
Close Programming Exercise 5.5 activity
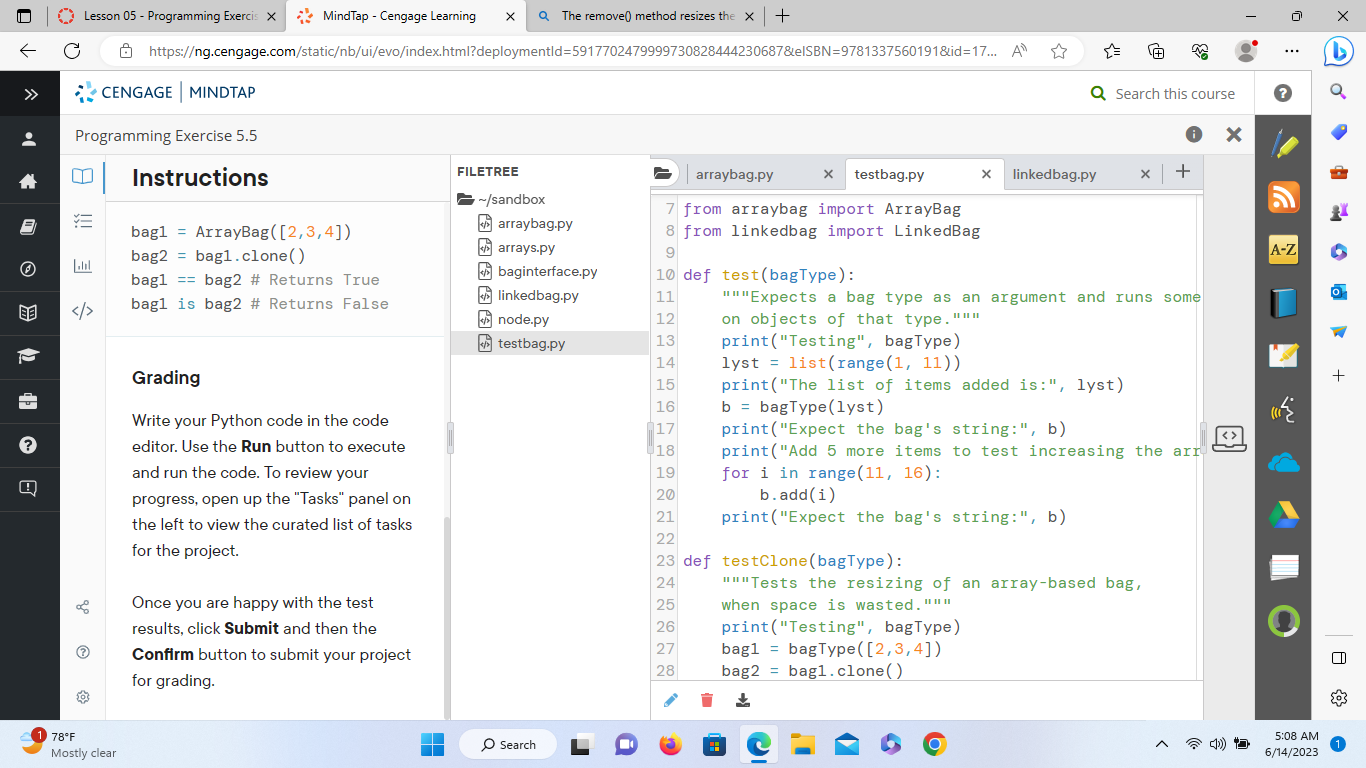pyautogui.click(x=1234, y=134)
